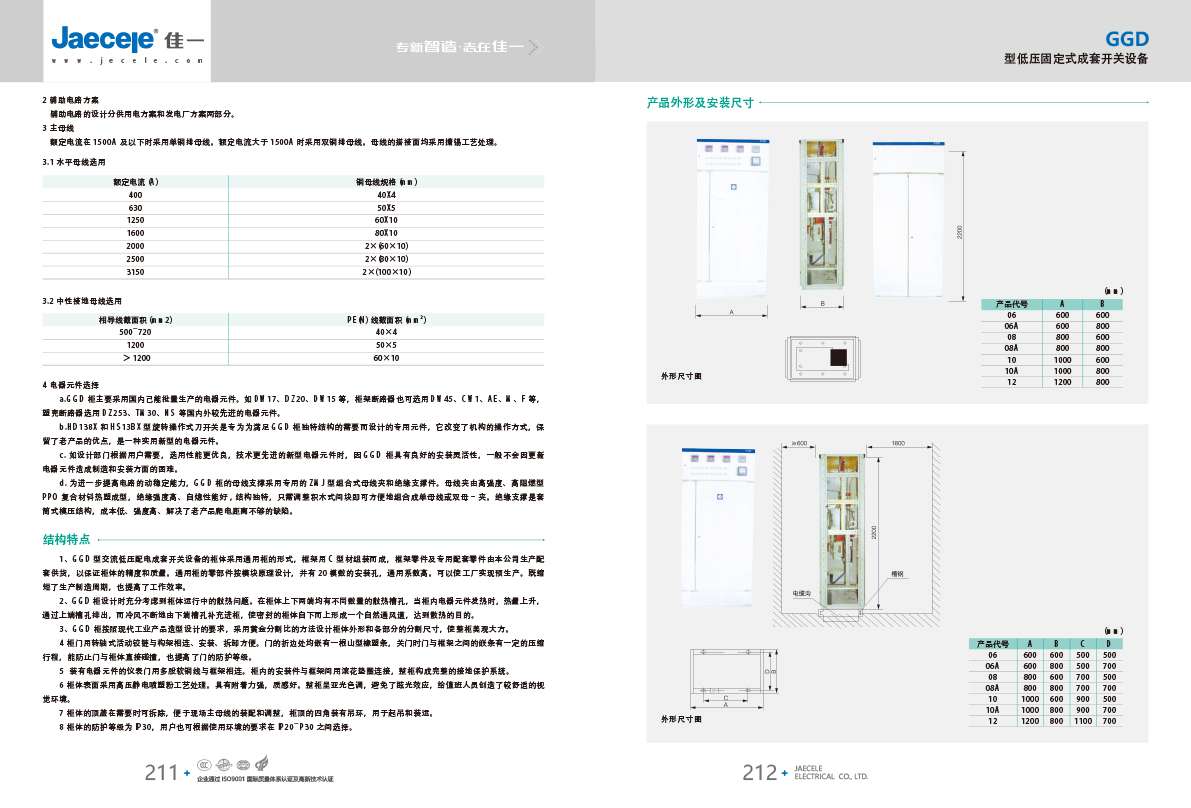This screenshot has height=808, width=1191.
Task: Click the chevron arrows after the slogan
Action: click(536, 47)
